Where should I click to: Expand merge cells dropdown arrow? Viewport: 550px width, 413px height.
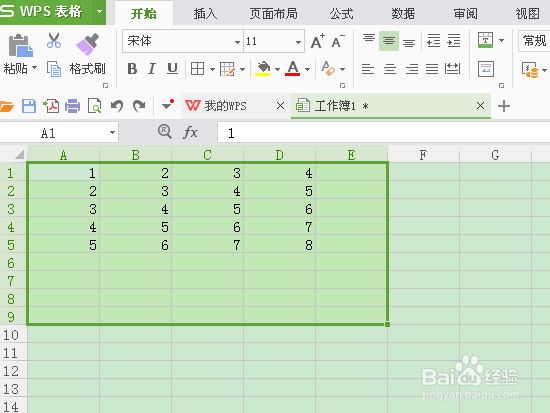[502, 40]
